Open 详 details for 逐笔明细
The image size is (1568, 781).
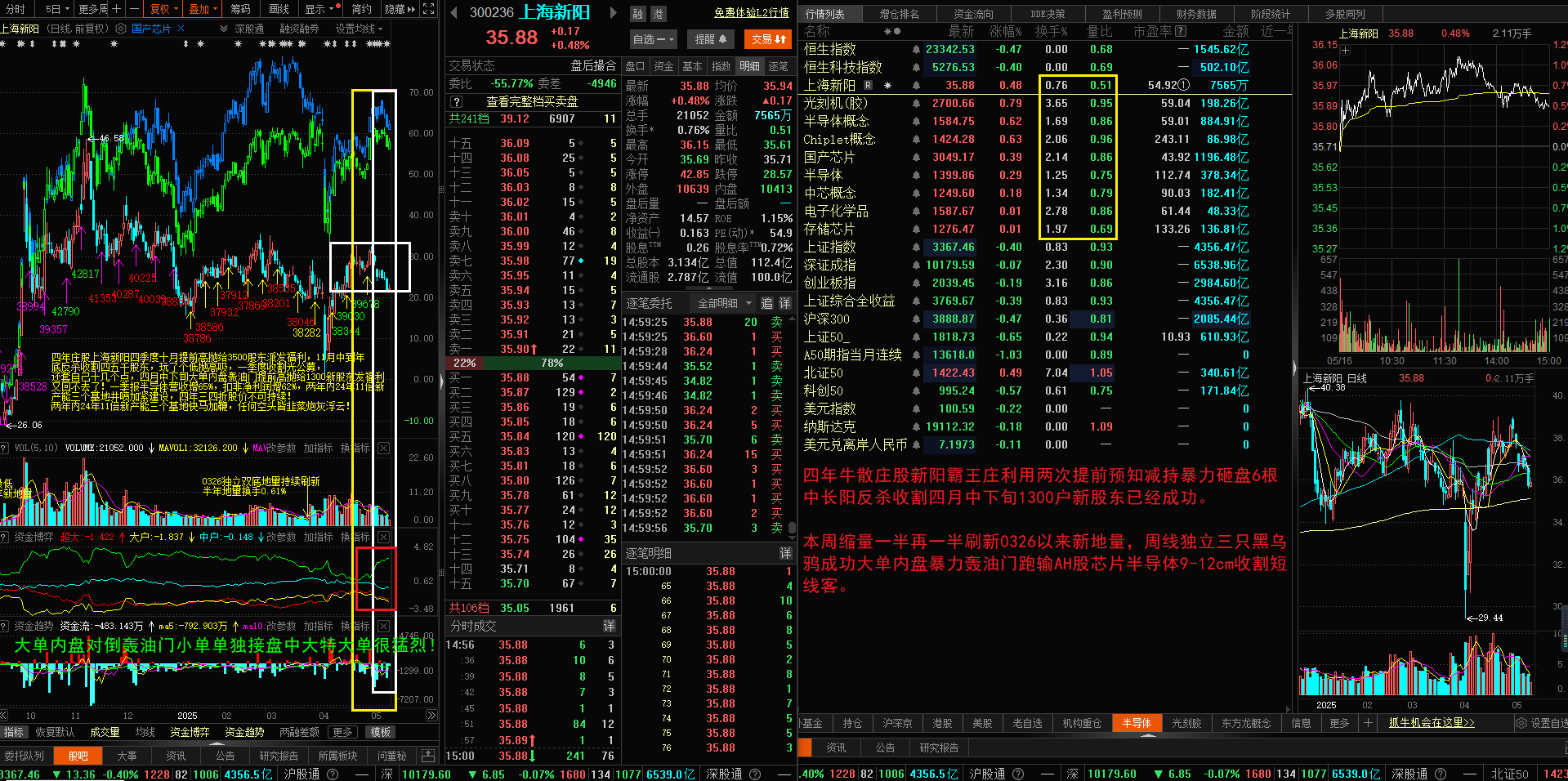785,553
